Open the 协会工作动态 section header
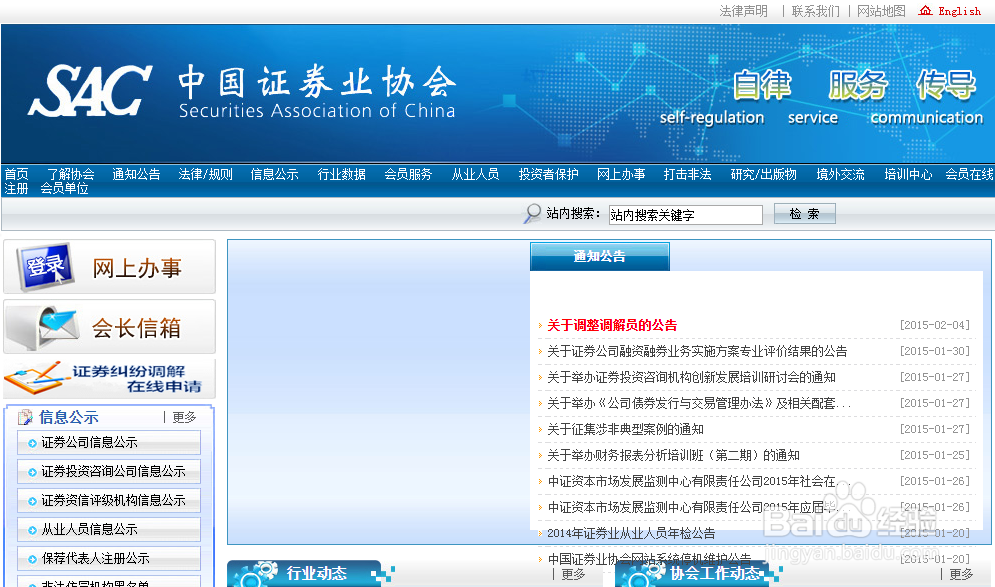This screenshot has width=995, height=587. 715,573
